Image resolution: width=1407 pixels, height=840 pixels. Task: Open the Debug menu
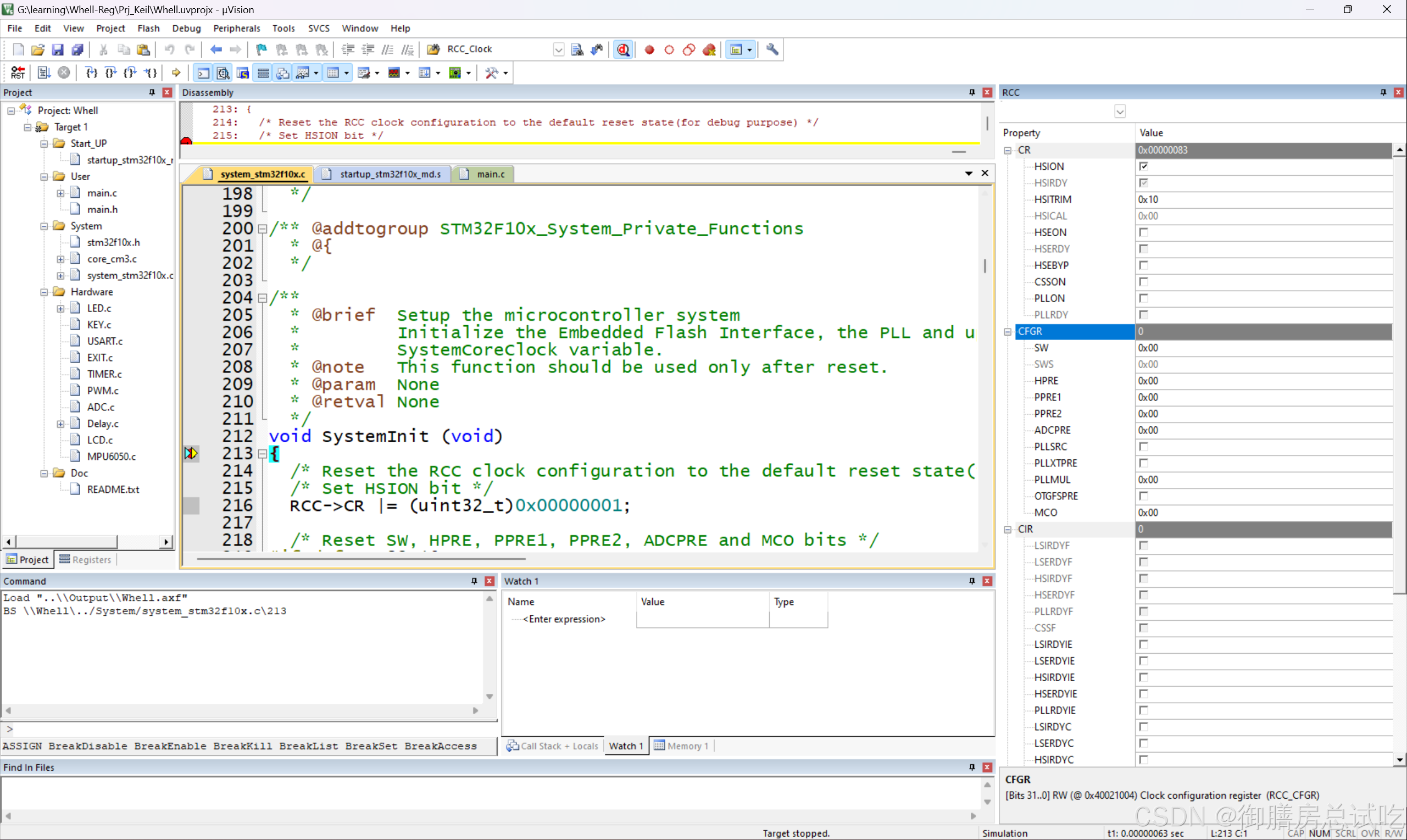186,29
